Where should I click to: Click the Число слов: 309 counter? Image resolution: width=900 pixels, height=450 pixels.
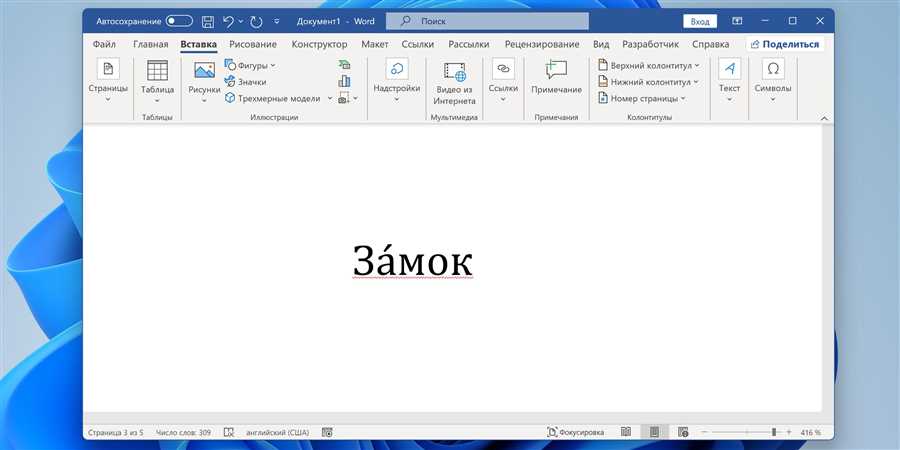[x=183, y=432]
